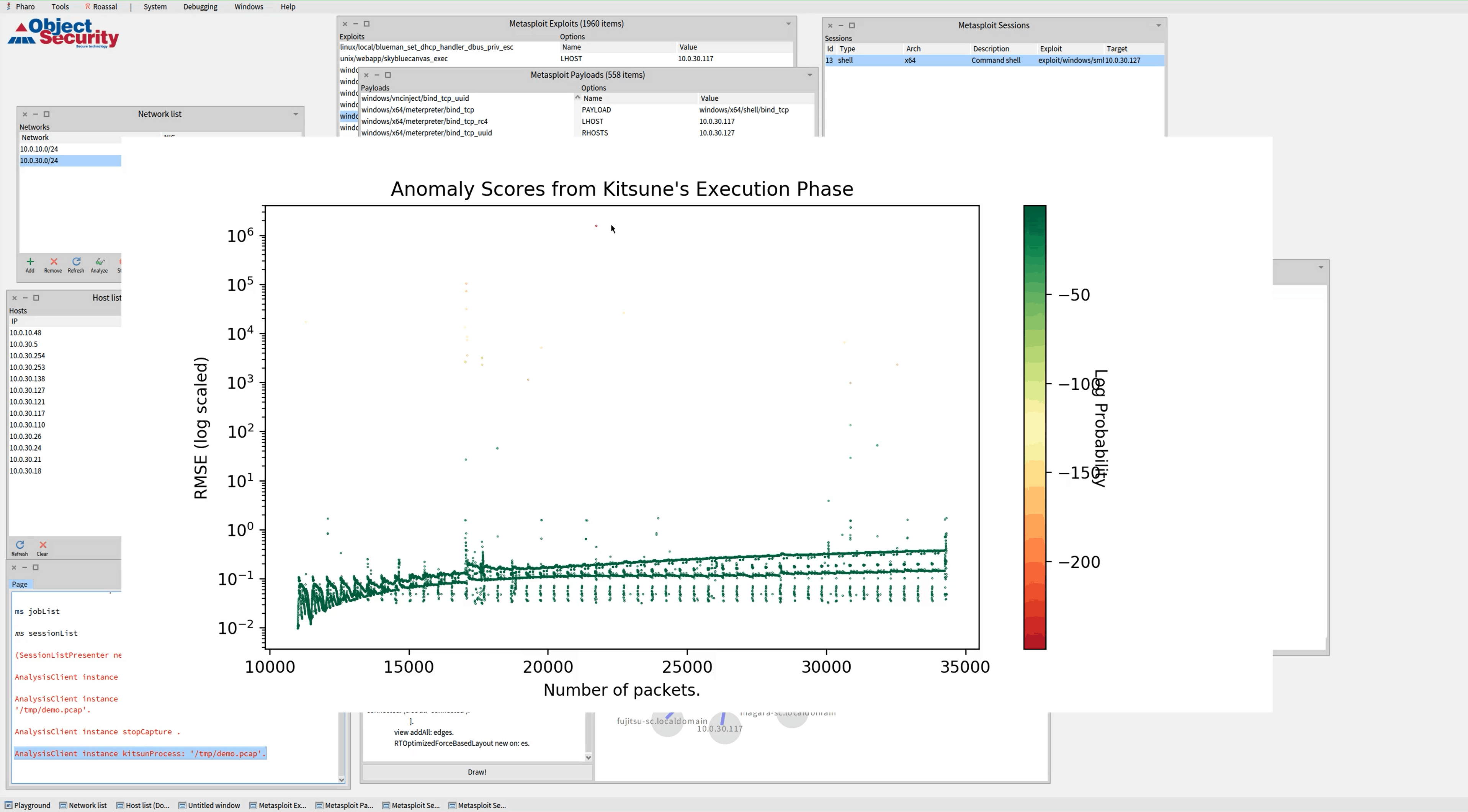Click Refresh icon in Network list

pyautogui.click(x=76, y=262)
